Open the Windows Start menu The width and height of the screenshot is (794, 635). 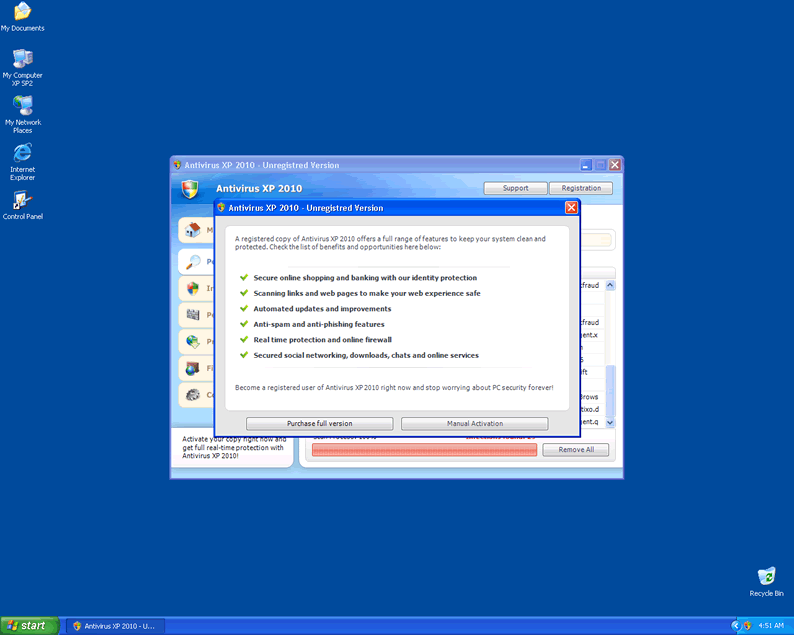[28, 625]
